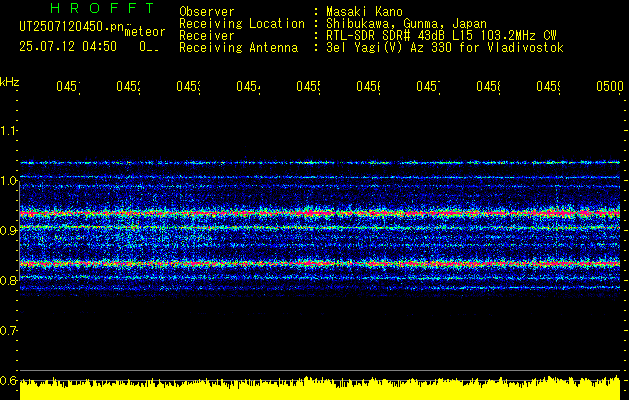Click the 1.1 kHz axis label
The height and width of the screenshot is (400, 629).
point(8,130)
